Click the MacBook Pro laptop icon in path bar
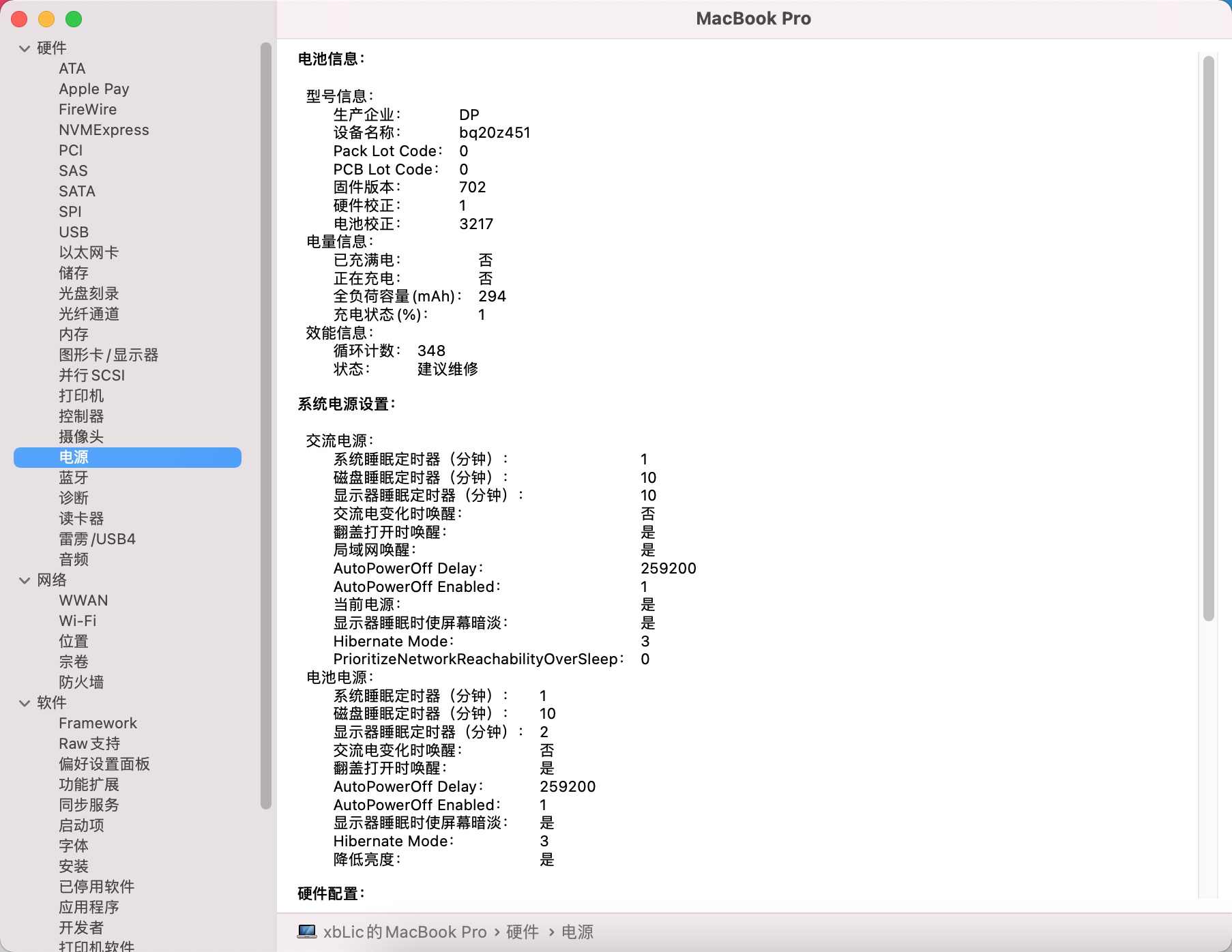1232x952 pixels. tap(307, 932)
